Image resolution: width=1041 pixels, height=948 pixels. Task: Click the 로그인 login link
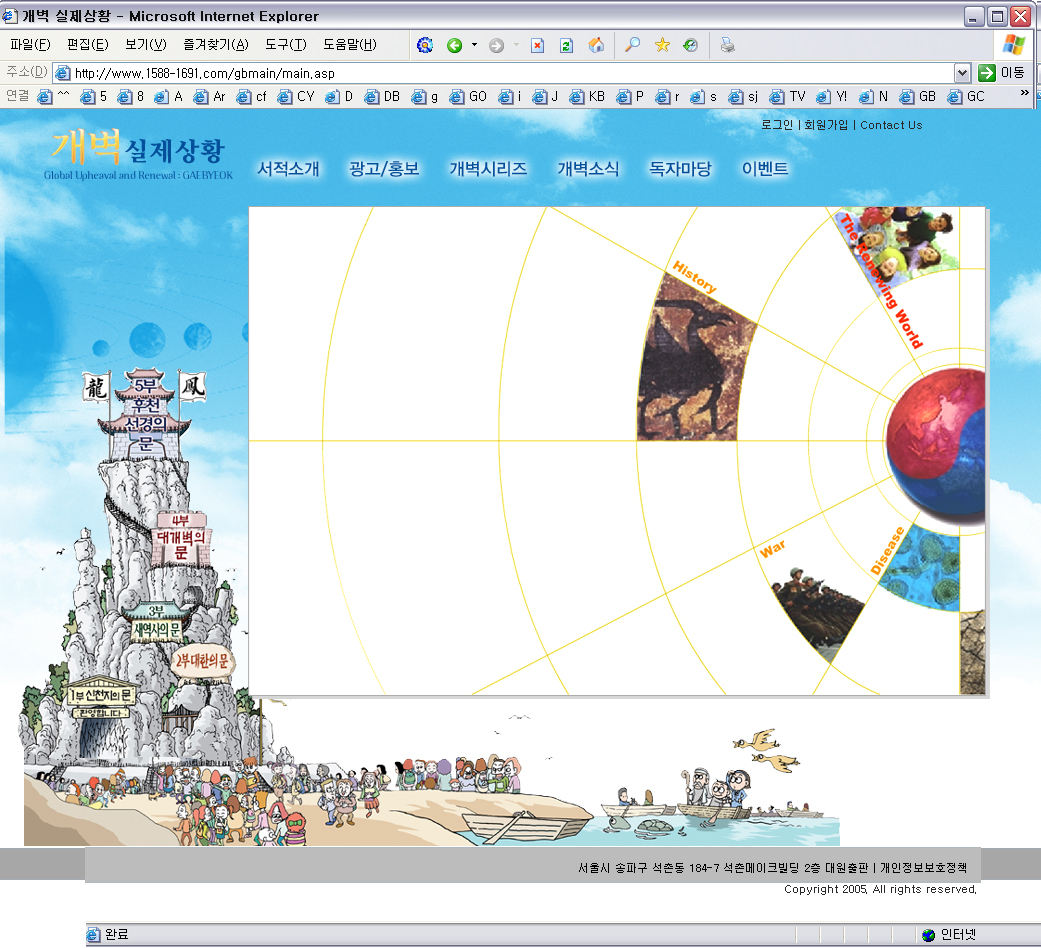click(x=777, y=125)
